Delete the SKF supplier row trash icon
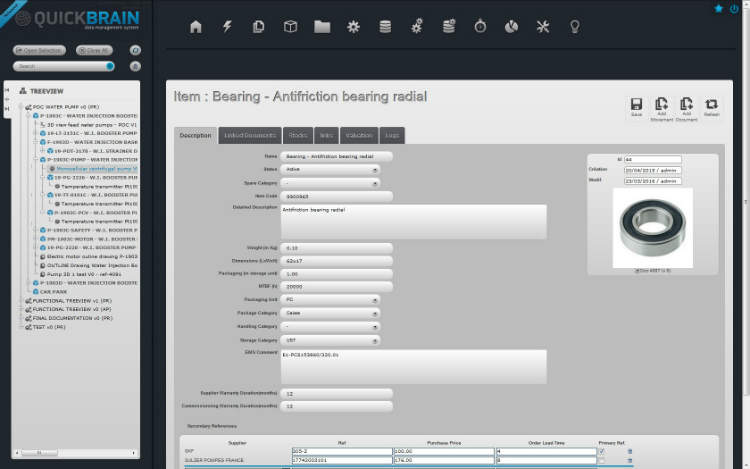Viewport: 750px width, 469px height. pyautogui.click(x=629, y=451)
